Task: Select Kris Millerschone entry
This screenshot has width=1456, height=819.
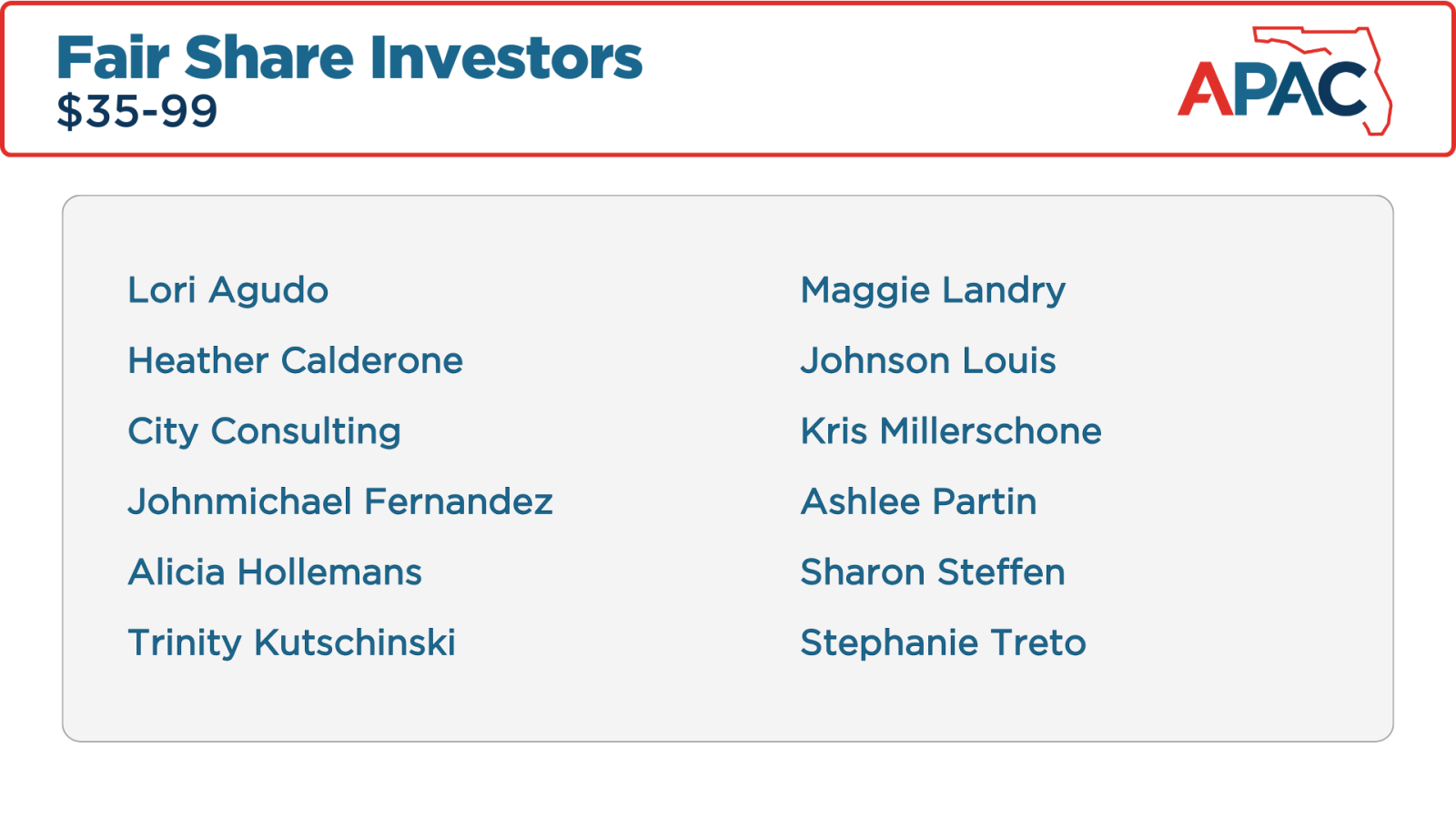Action: pyautogui.click(x=951, y=431)
